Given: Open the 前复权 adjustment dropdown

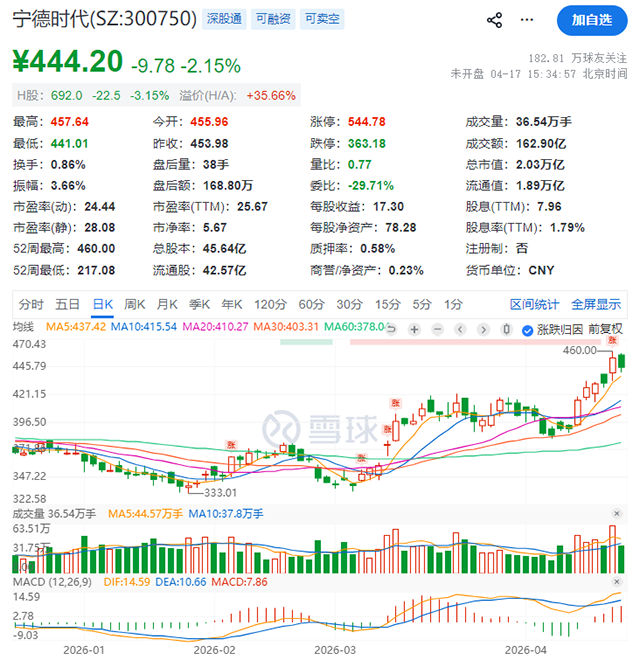Looking at the screenshot, I should 606,328.
